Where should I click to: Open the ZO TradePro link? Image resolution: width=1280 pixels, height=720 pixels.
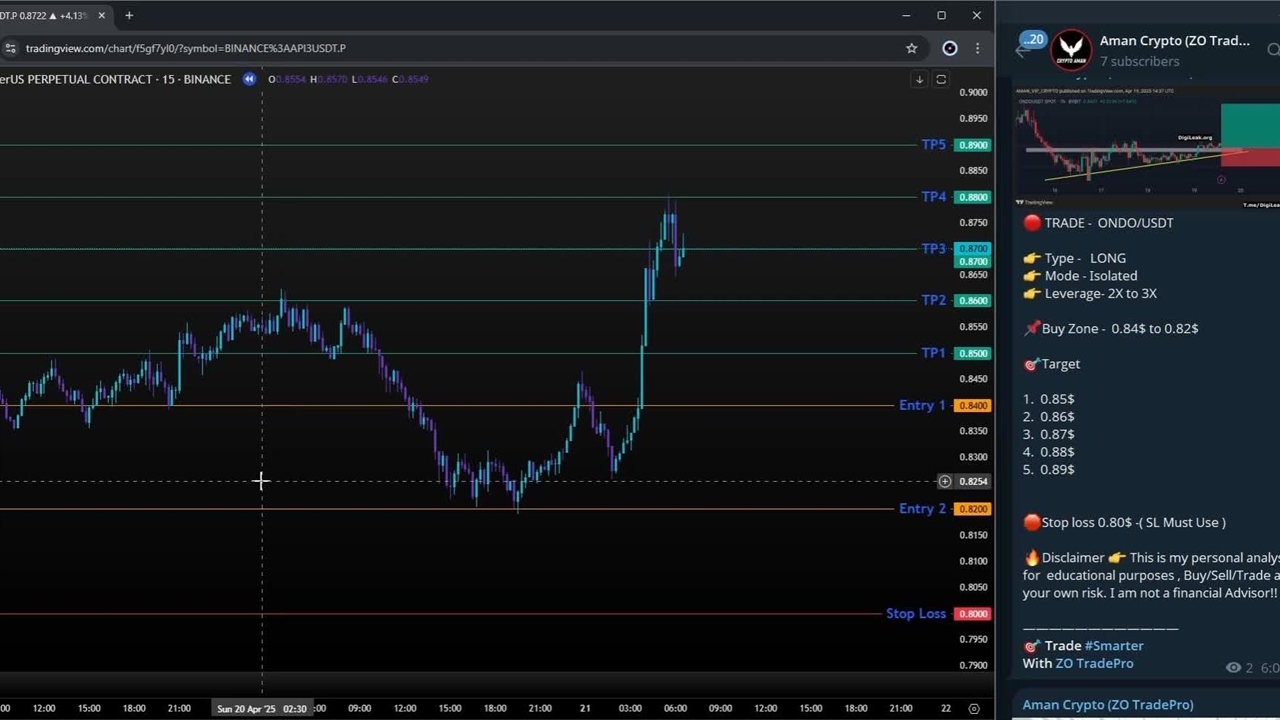pyautogui.click(x=1094, y=663)
